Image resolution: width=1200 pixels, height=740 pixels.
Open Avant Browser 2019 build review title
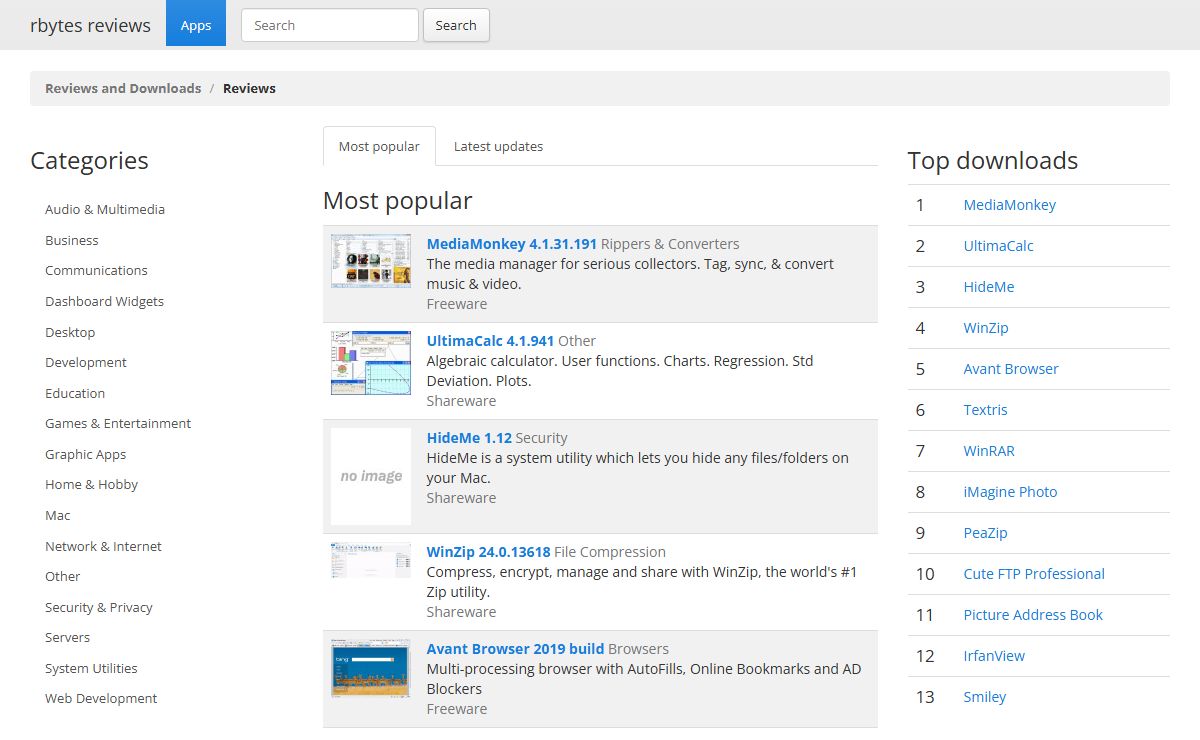click(515, 649)
